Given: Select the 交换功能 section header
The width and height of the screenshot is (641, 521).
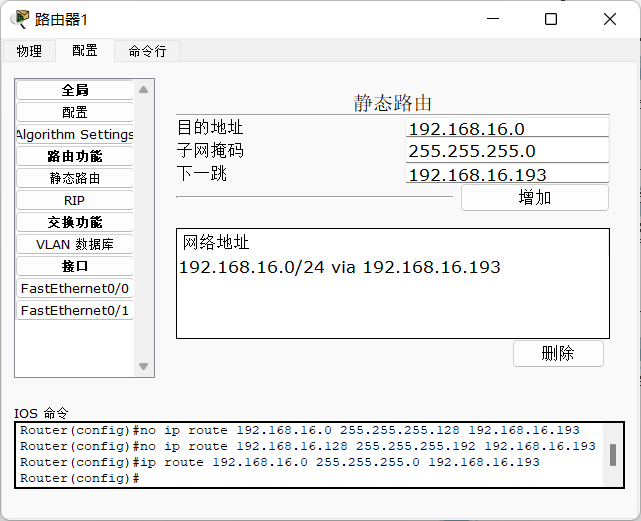Looking at the screenshot, I should point(75,222).
